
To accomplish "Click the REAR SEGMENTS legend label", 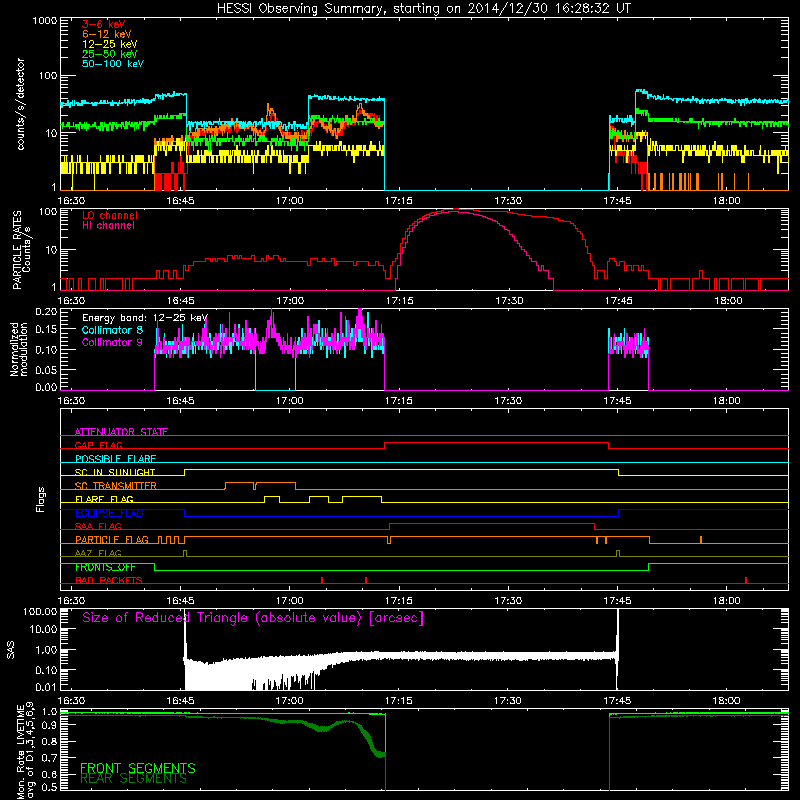I will point(134,779).
